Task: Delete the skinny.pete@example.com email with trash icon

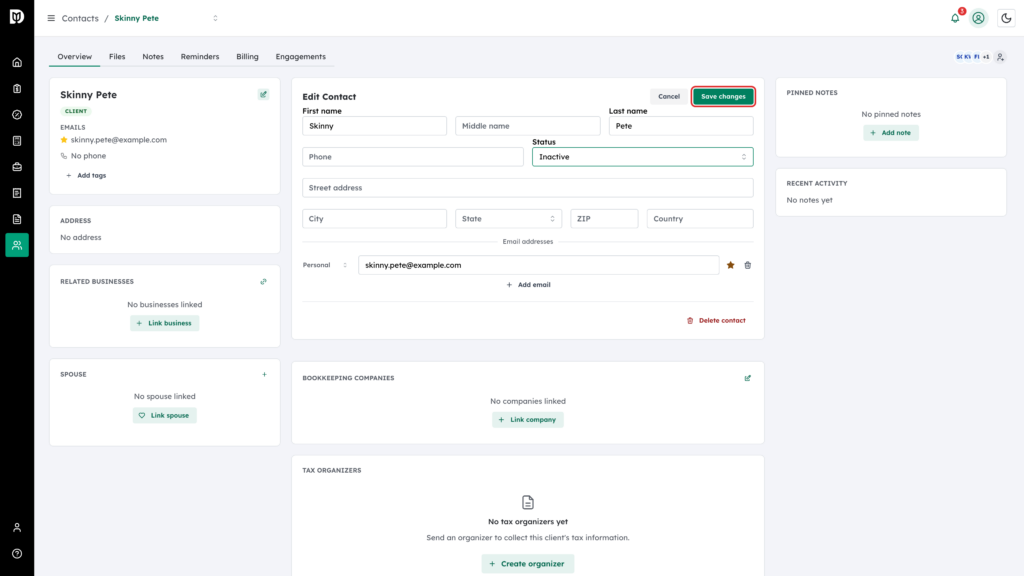Action: [748, 265]
